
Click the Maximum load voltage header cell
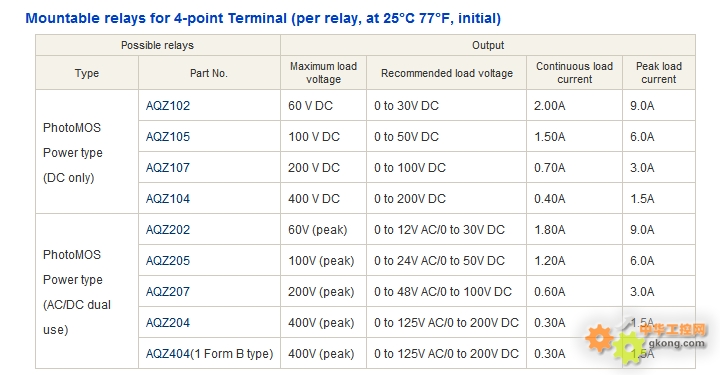click(323, 73)
